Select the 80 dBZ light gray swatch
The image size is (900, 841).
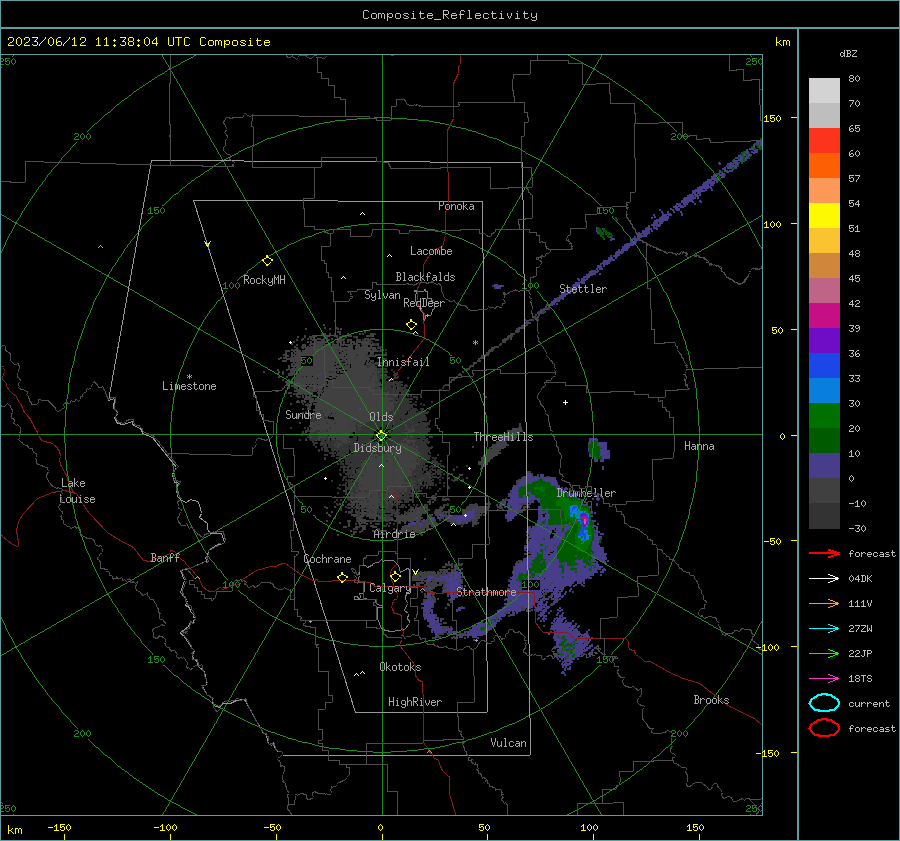point(824,90)
